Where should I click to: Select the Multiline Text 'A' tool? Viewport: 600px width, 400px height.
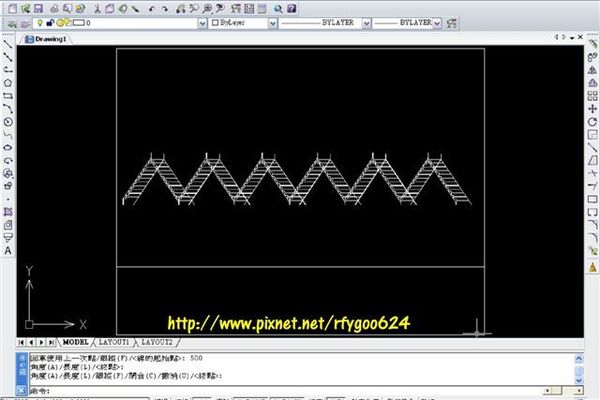point(8,251)
